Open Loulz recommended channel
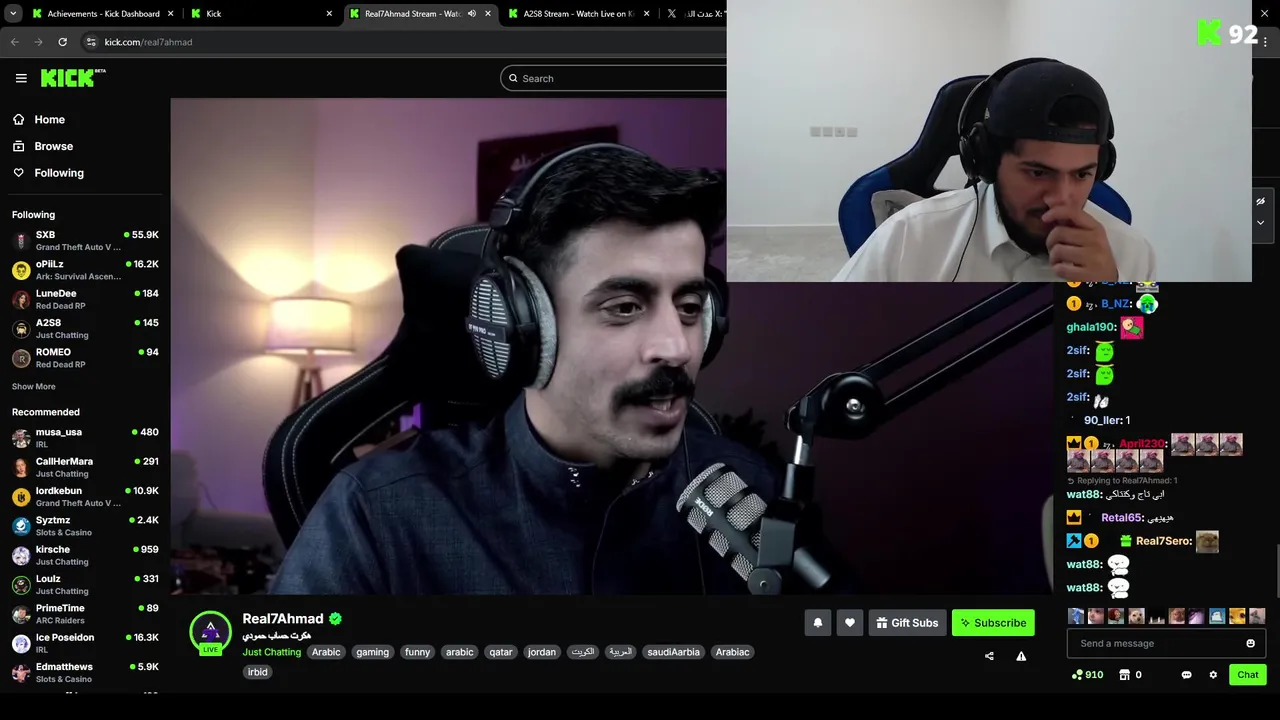1280x720 pixels. click(85, 585)
